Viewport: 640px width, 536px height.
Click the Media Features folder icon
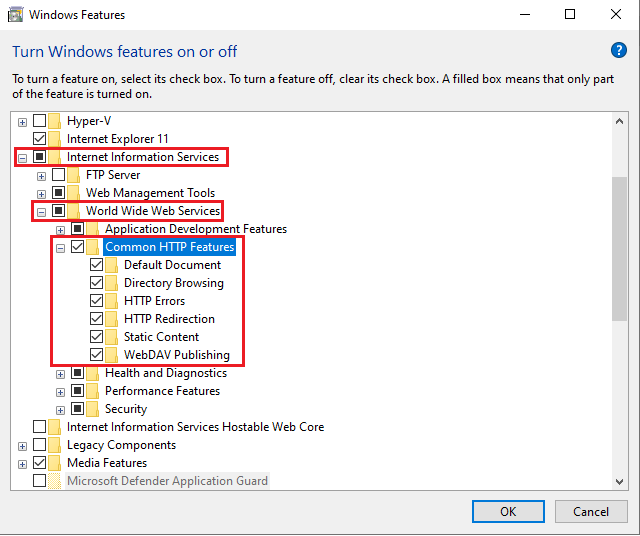click(x=54, y=463)
